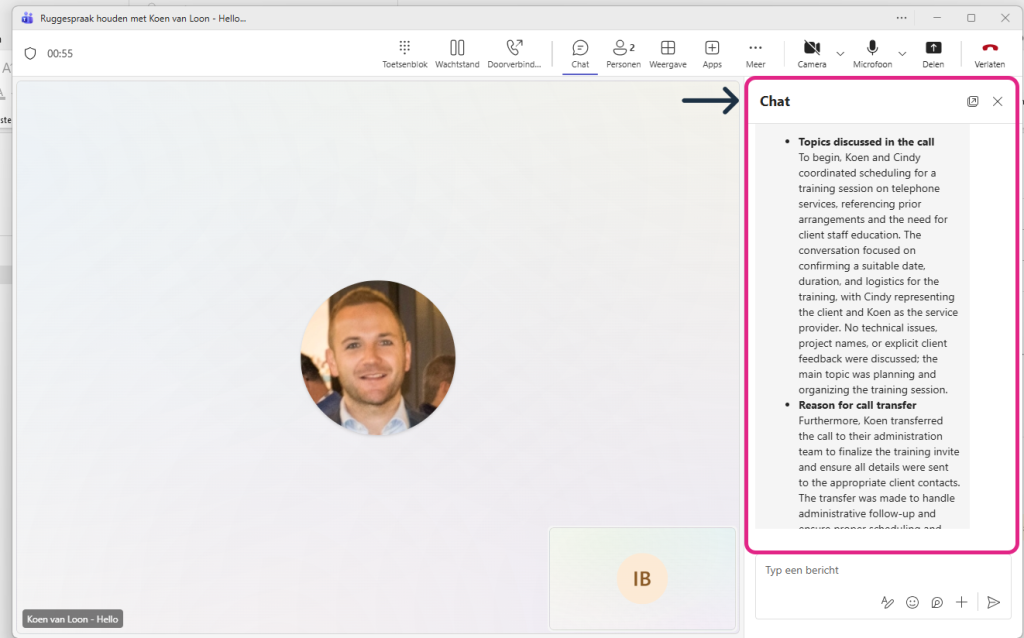1024x638 pixels.
Task: Leave the call with Verlaten
Action: pos(989,54)
